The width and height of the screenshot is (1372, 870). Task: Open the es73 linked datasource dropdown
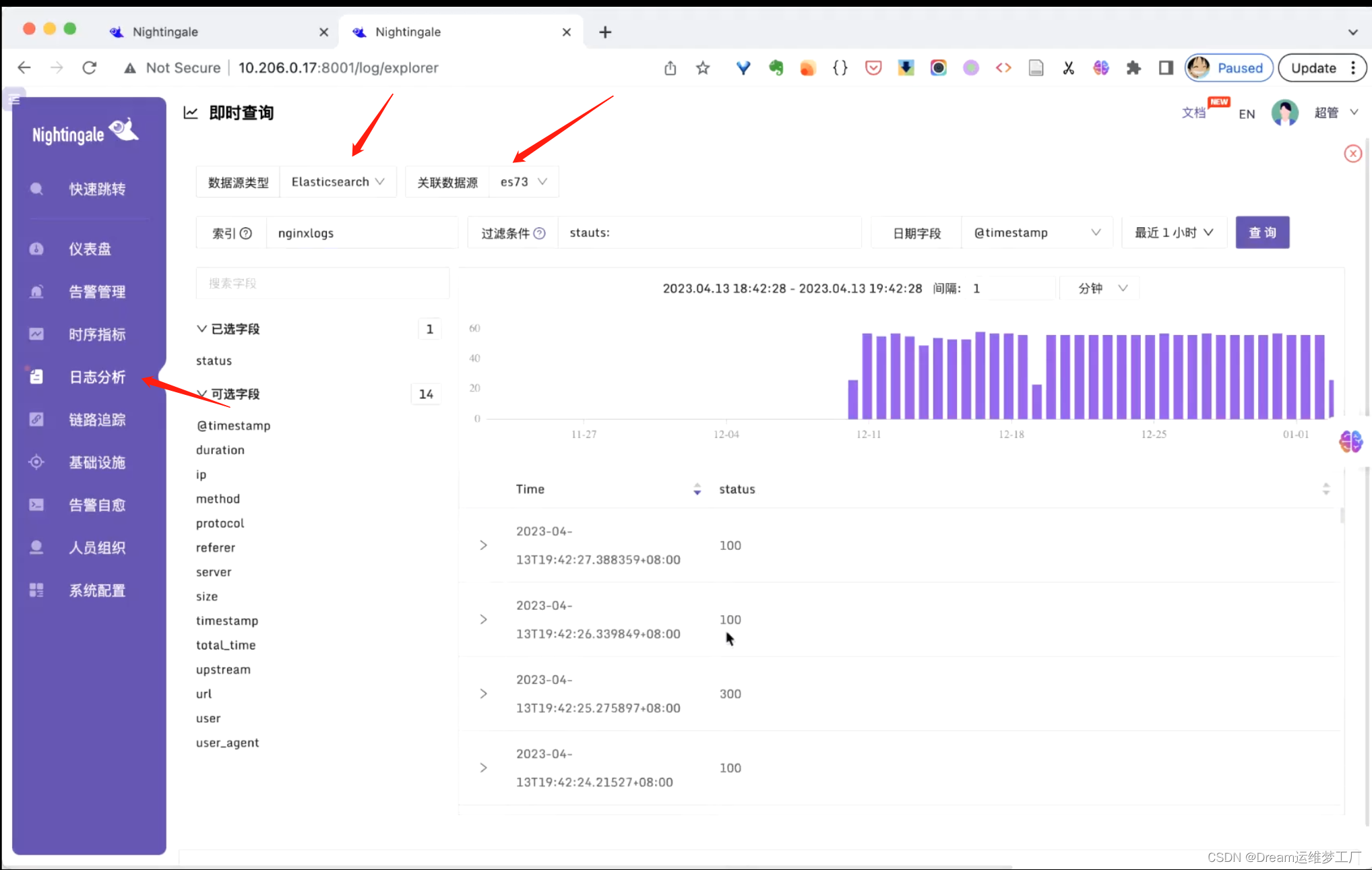click(523, 182)
